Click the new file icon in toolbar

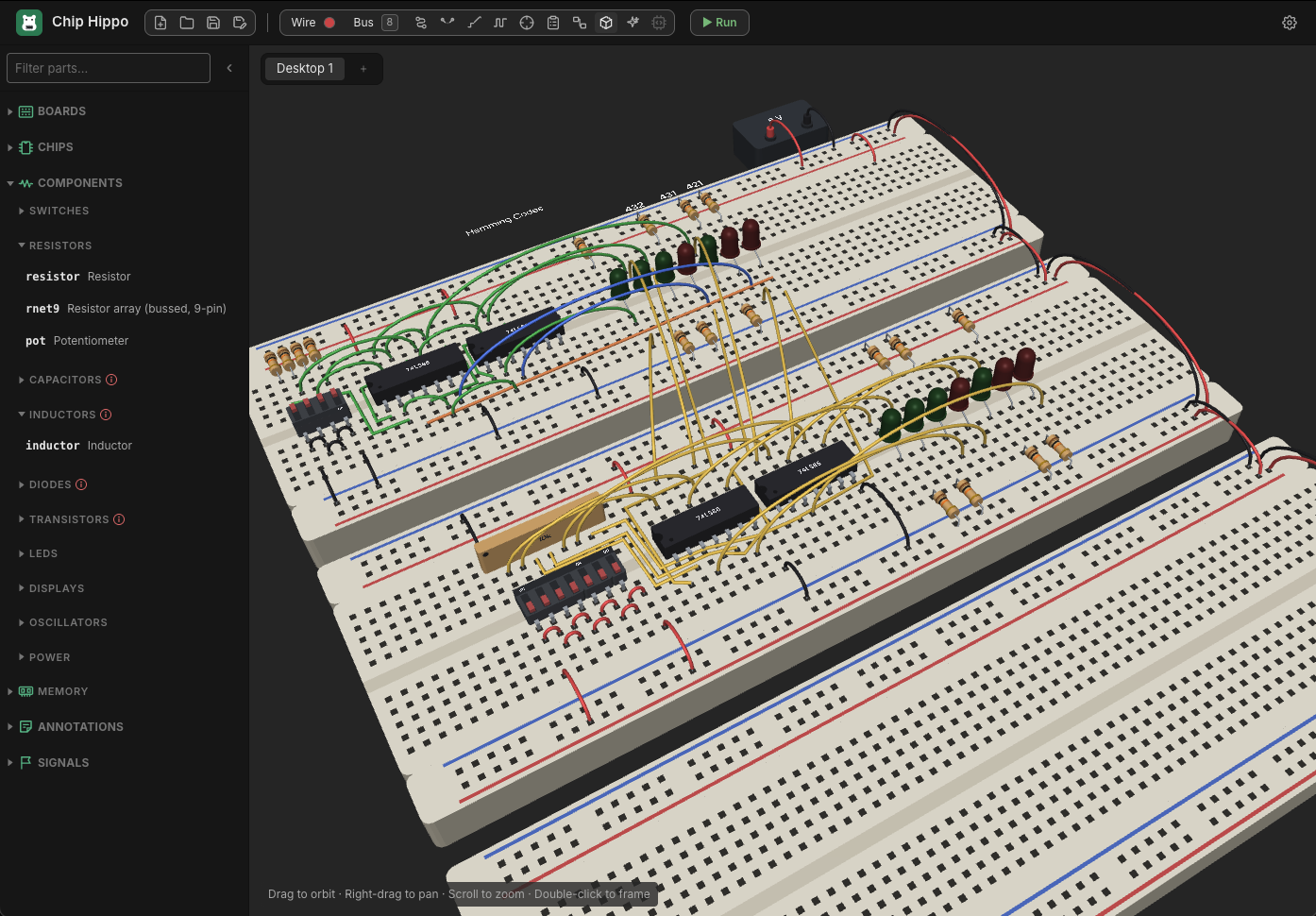[160, 23]
